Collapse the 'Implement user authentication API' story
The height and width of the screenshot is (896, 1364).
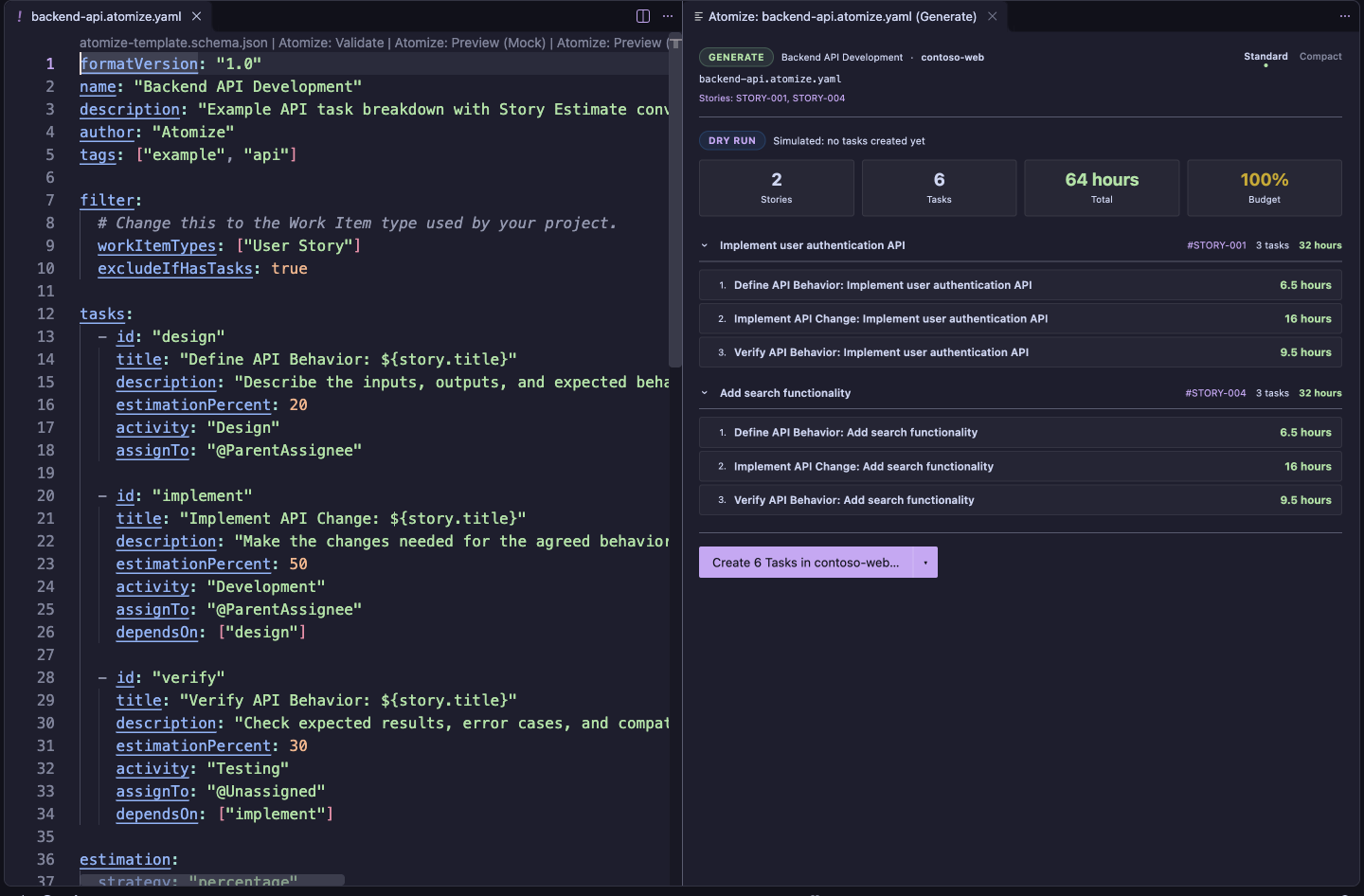(x=705, y=245)
